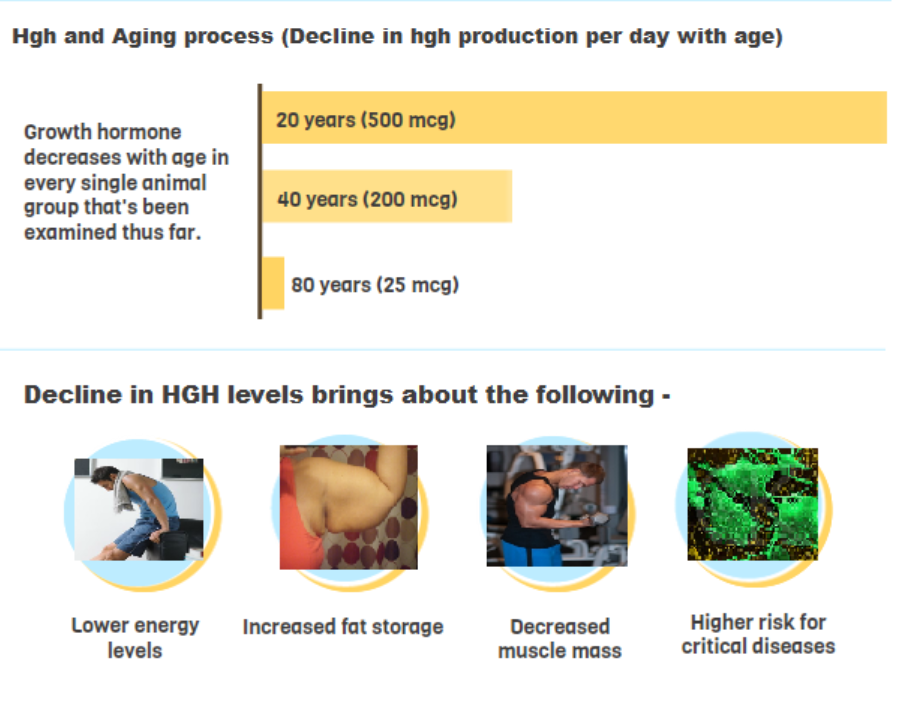Select the small 80 years yellow bar
Image resolution: width=903 pixels, height=702 pixels.
point(274,283)
